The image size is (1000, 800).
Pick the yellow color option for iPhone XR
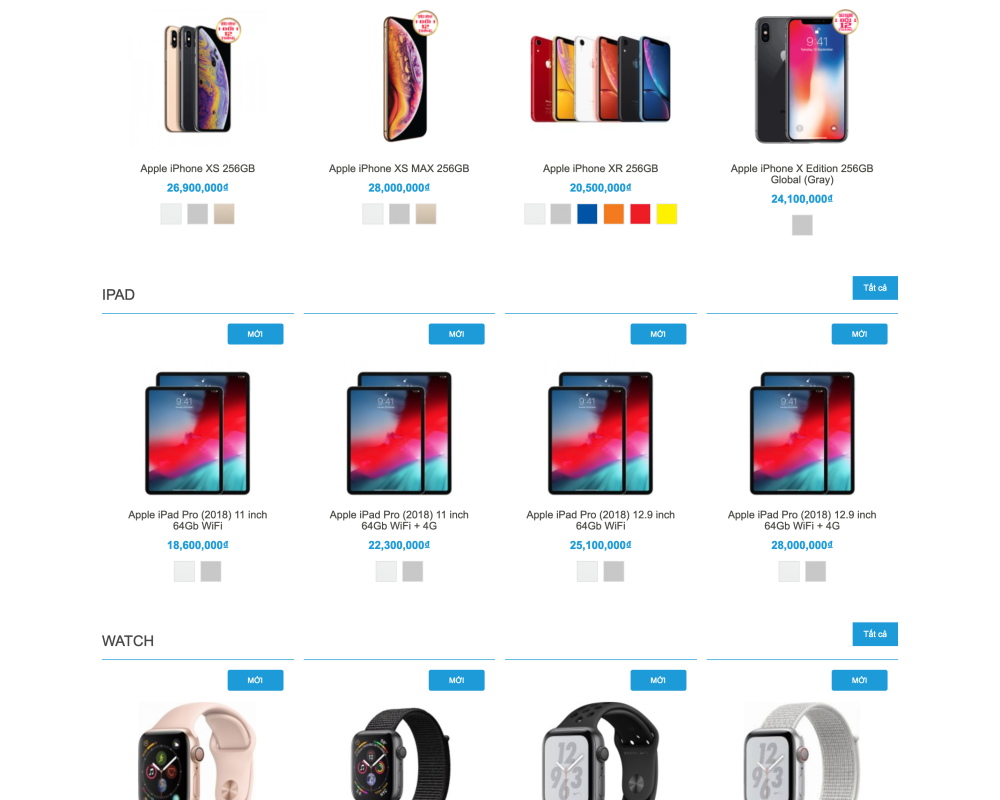tap(666, 214)
